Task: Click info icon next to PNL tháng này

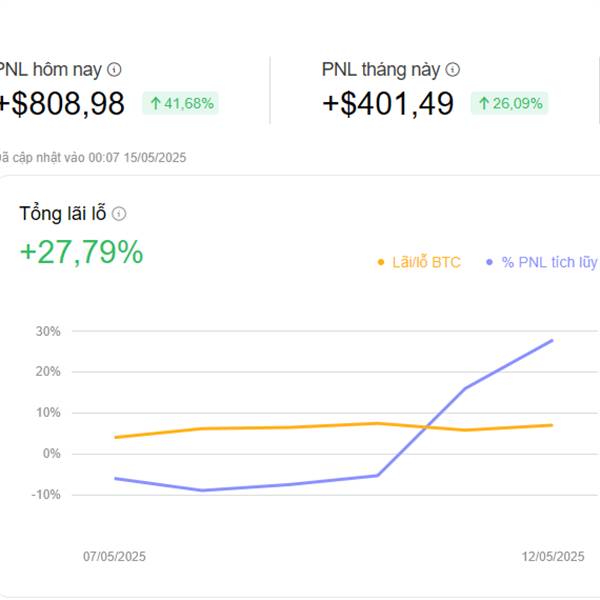Action: [453, 70]
